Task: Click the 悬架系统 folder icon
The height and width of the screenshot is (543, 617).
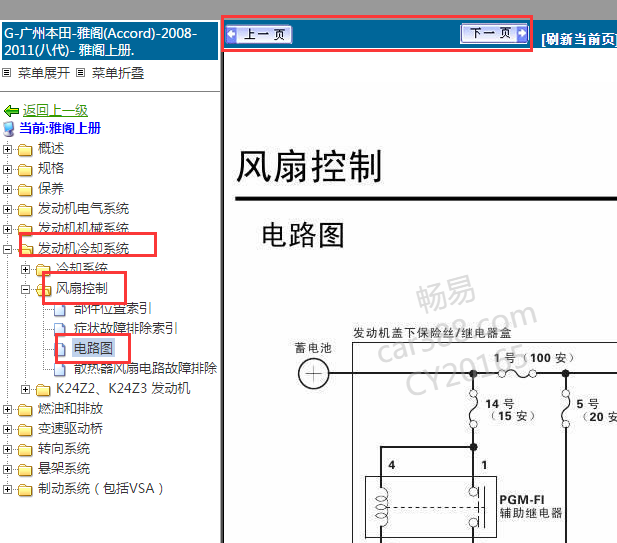Action: pos(25,470)
